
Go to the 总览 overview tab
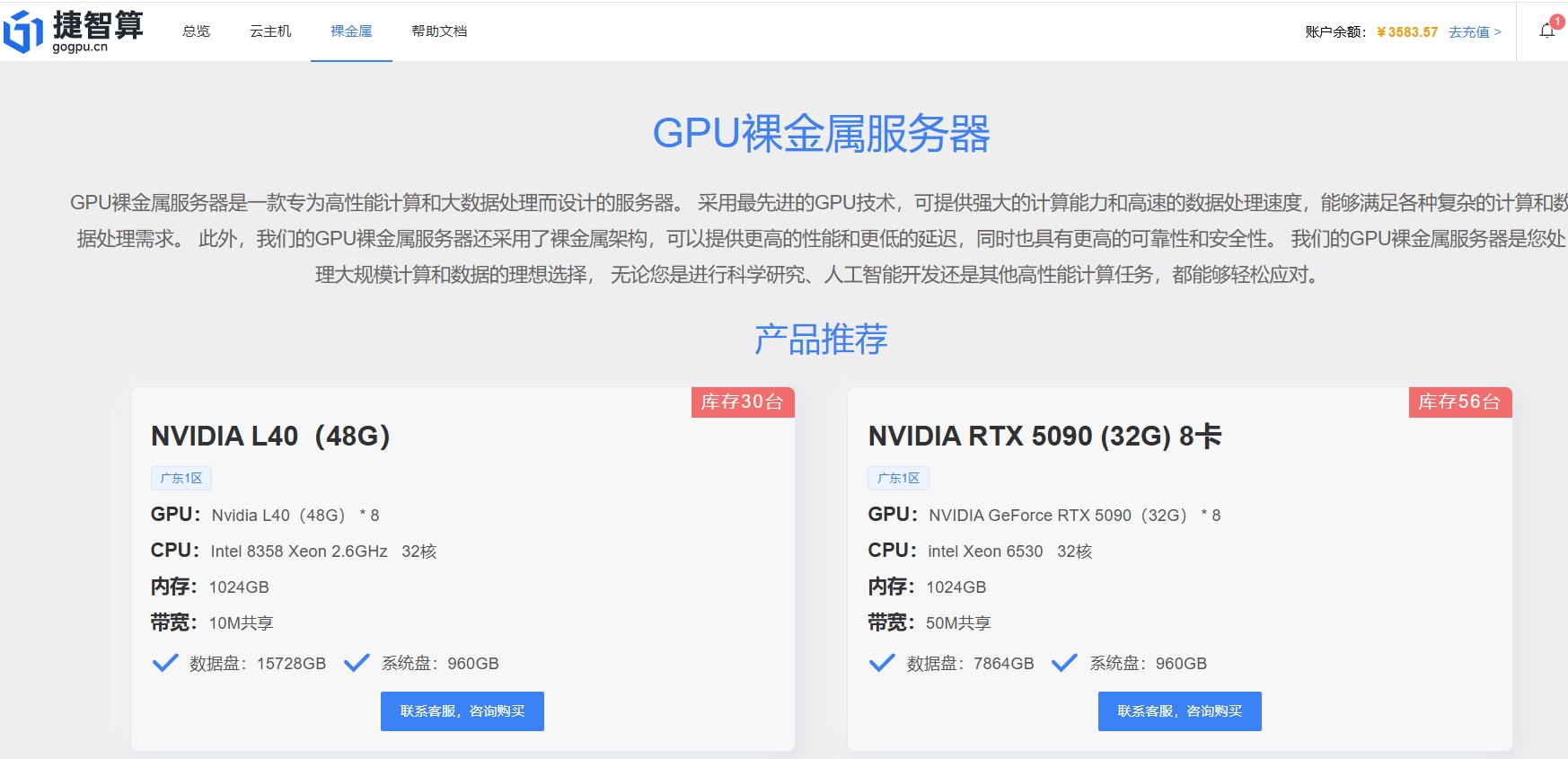point(196,31)
